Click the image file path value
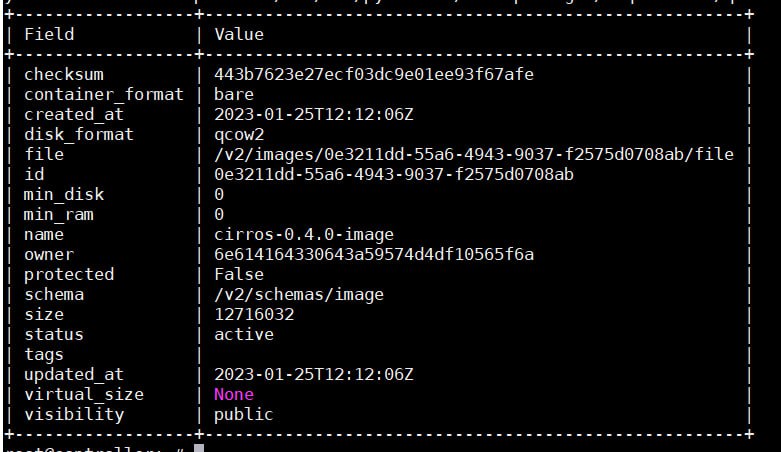Image resolution: width=781 pixels, height=452 pixels. tap(474, 154)
